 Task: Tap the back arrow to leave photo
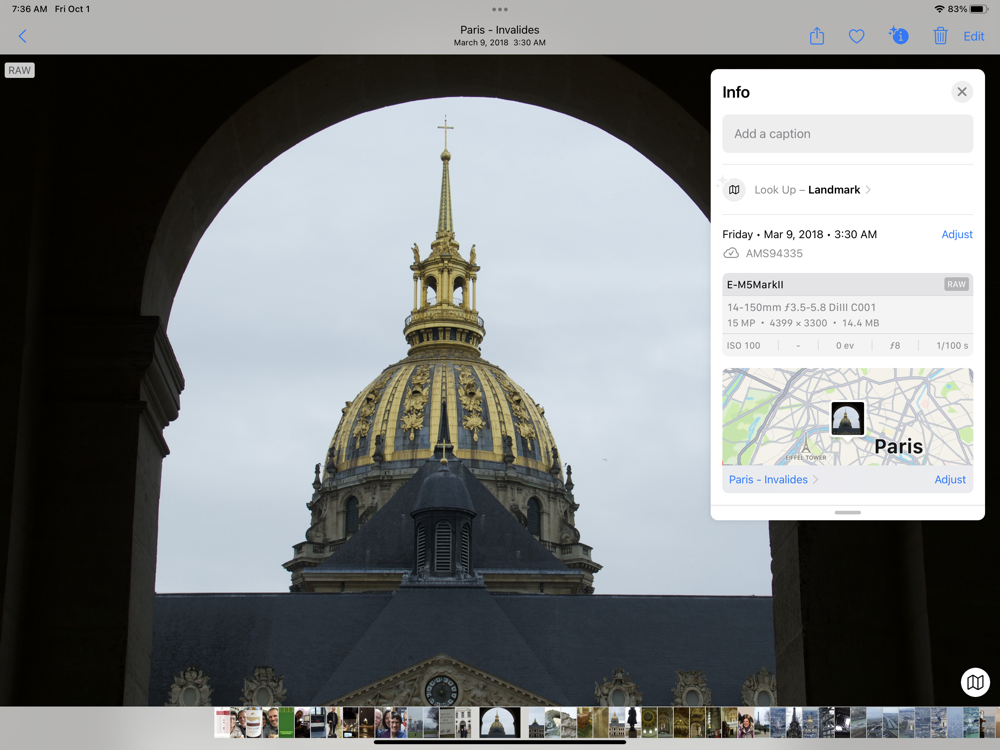point(22,36)
